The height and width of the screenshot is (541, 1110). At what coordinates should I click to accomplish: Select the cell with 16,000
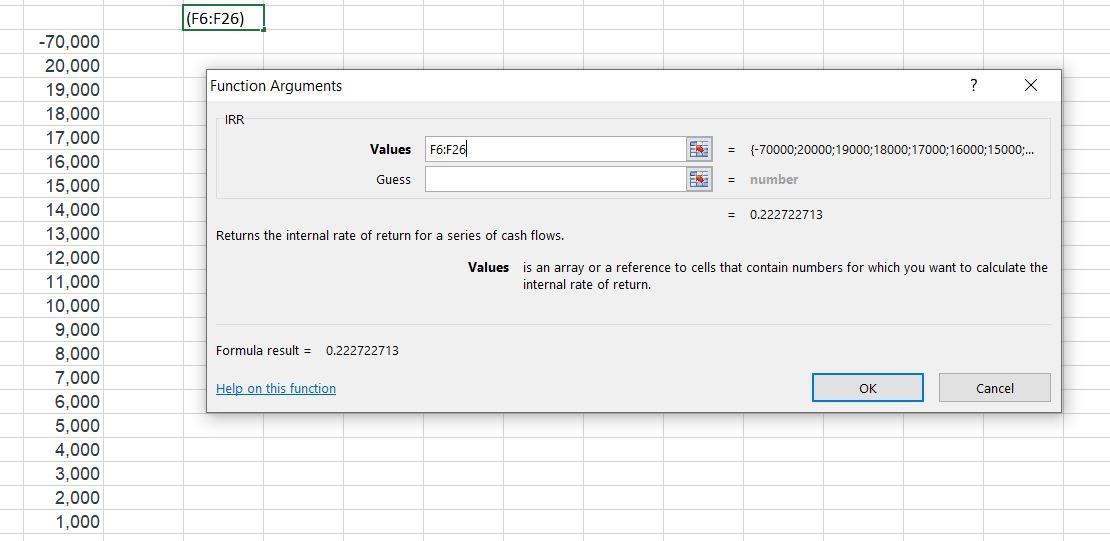tap(63, 162)
